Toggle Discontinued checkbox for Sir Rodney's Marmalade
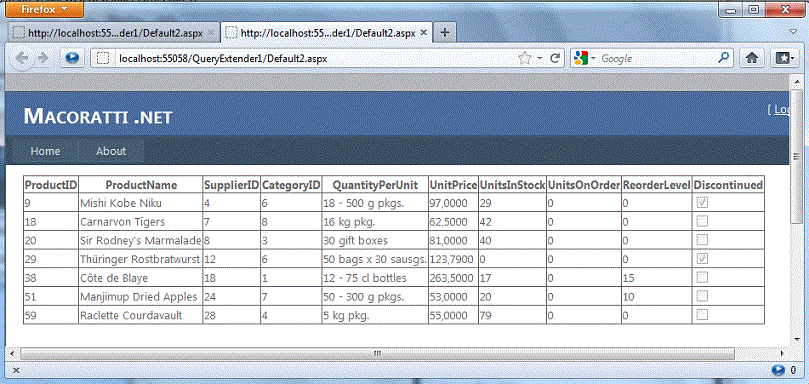 702,240
